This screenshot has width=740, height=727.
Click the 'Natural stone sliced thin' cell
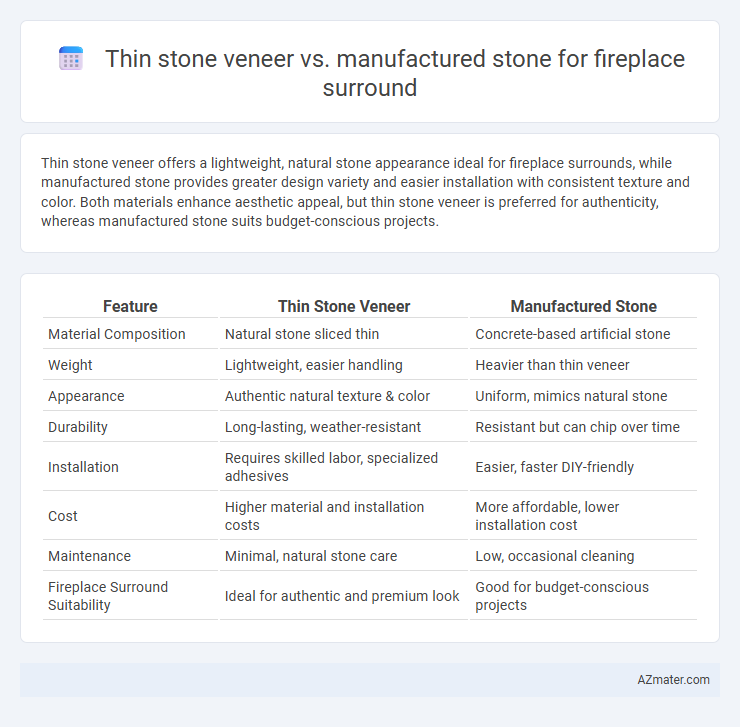[302, 334]
